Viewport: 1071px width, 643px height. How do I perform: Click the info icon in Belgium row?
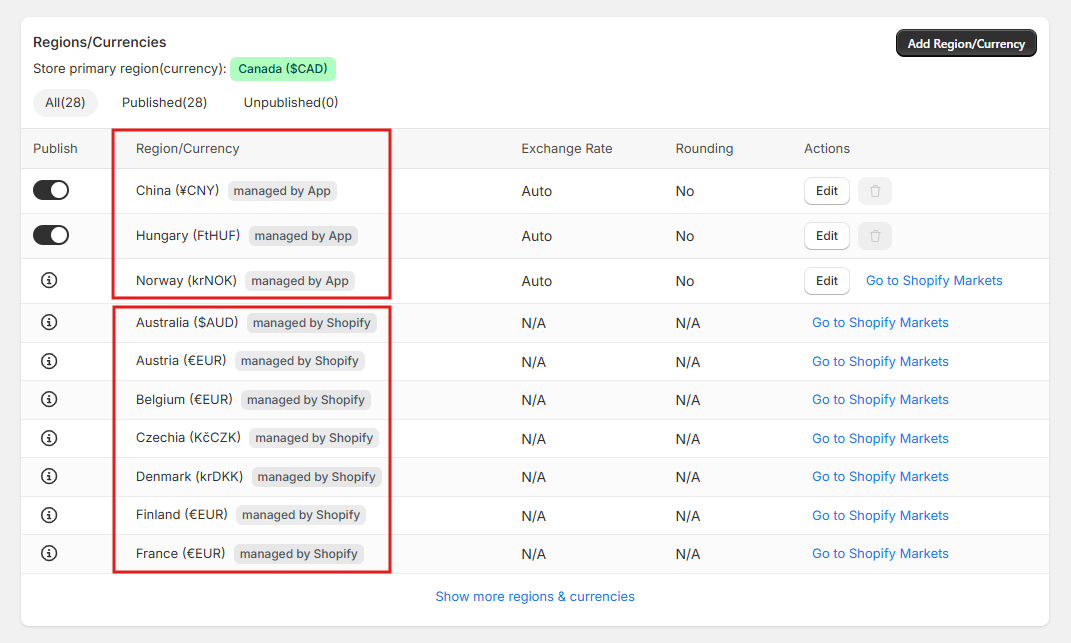49,399
